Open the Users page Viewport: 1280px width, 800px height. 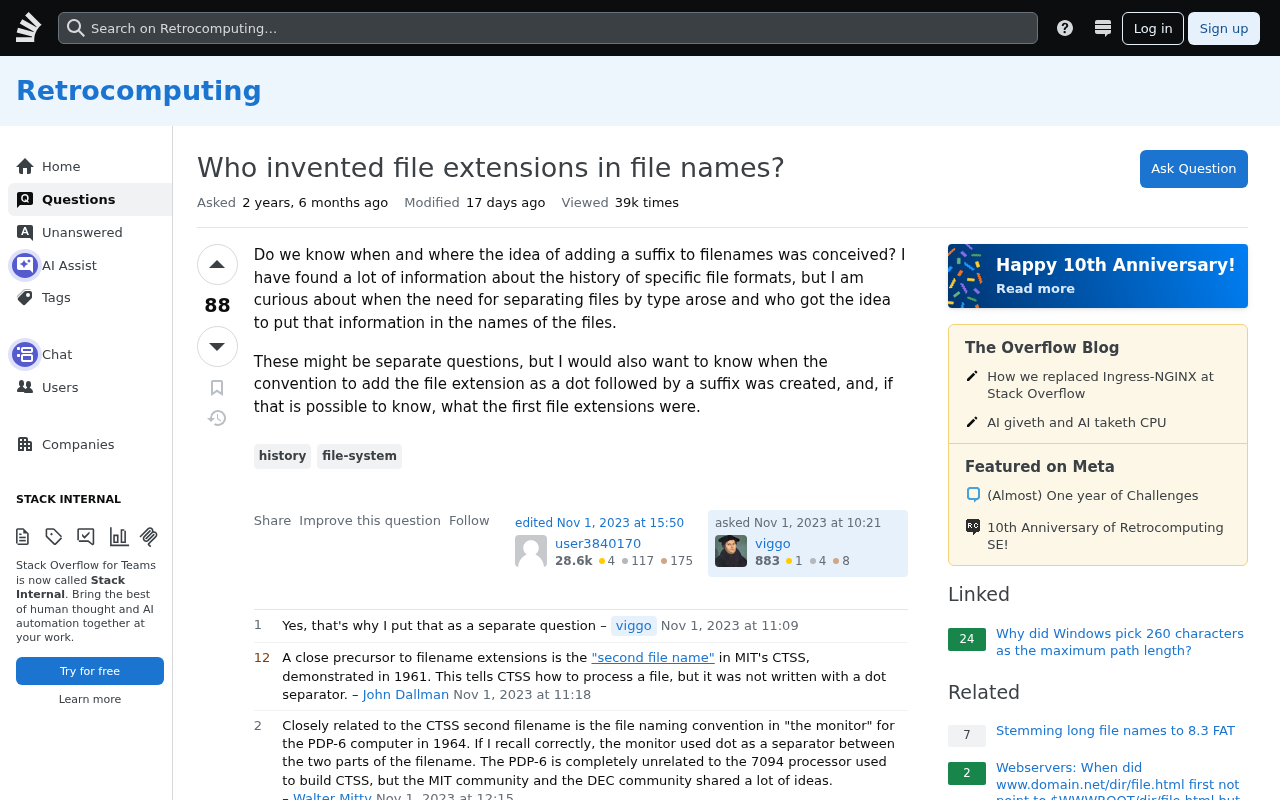pos(90,387)
